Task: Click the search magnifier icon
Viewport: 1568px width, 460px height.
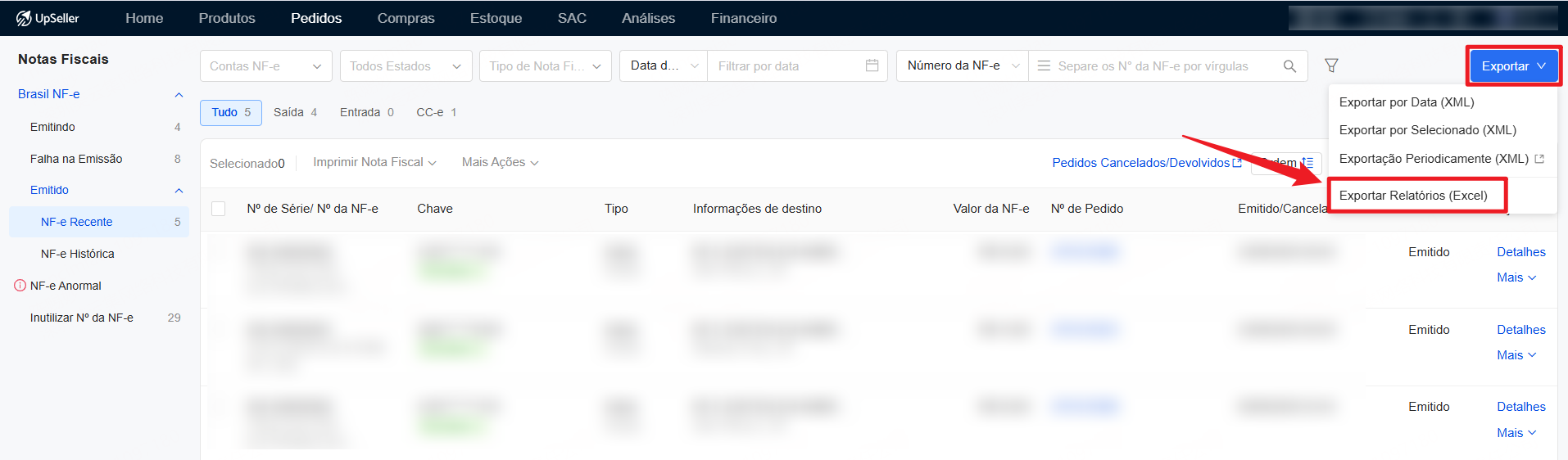Action: point(1289,66)
